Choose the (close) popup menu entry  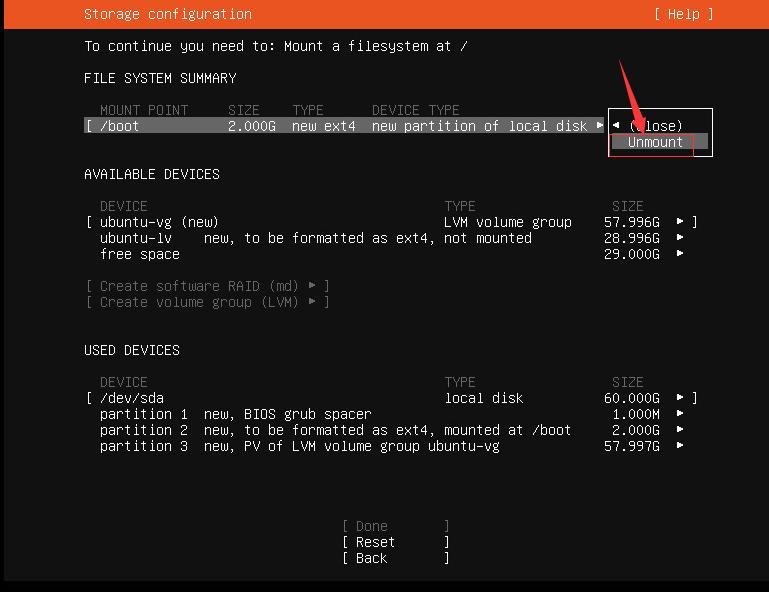pos(656,126)
